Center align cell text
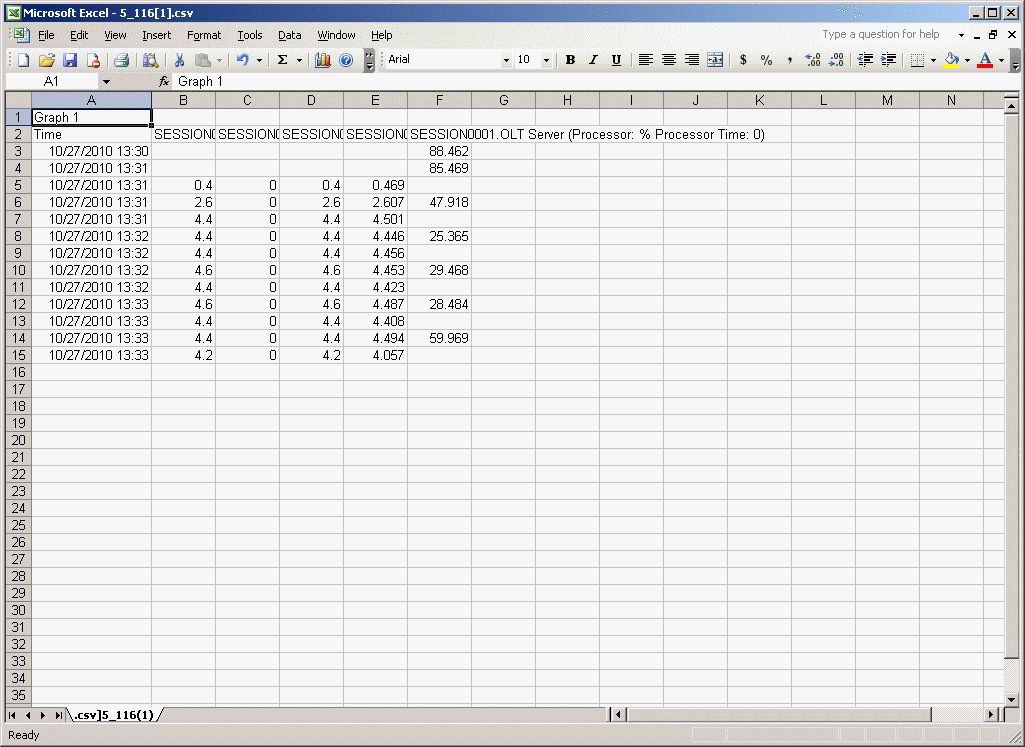Viewport: 1025px width, 747px height. coord(669,60)
